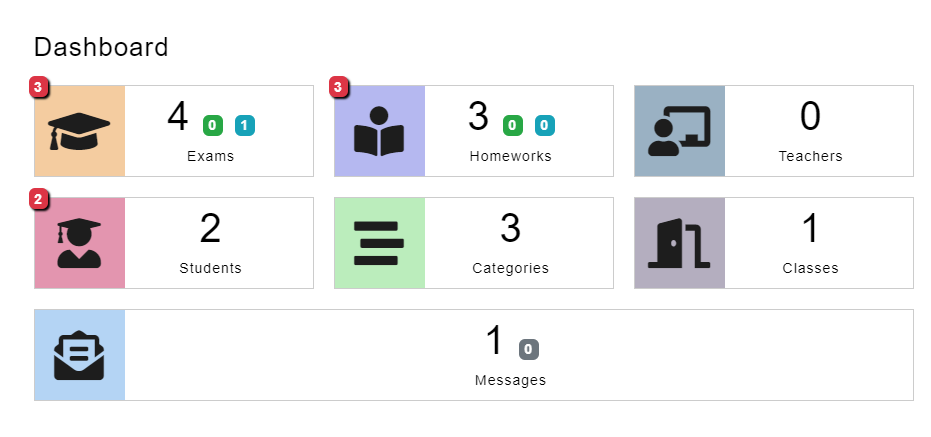Open the Homeworks link
The height and width of the screenshot is (437, 931).
pos(510,156)
